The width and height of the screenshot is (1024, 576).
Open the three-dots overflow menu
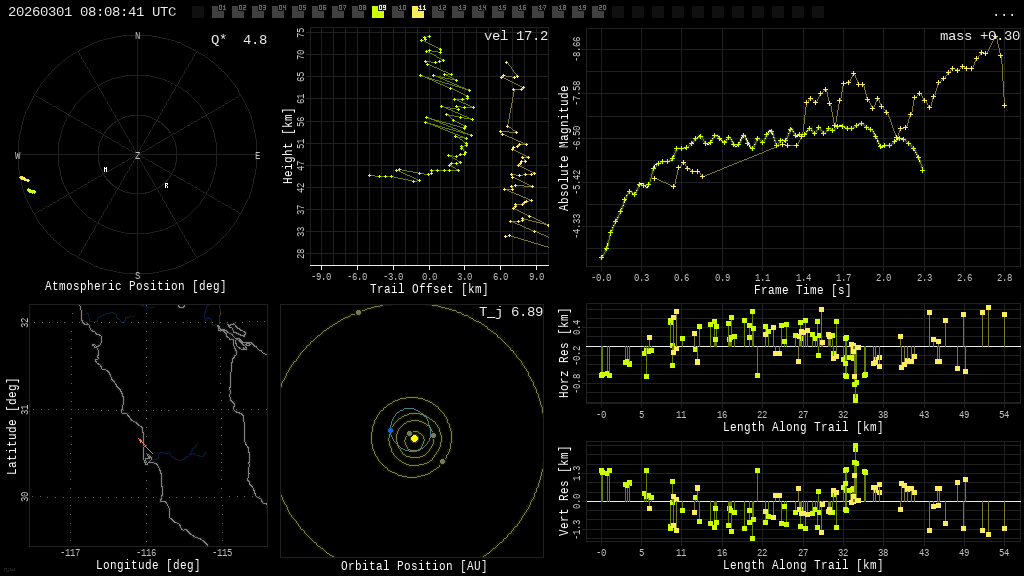[x=1003, y=13]
